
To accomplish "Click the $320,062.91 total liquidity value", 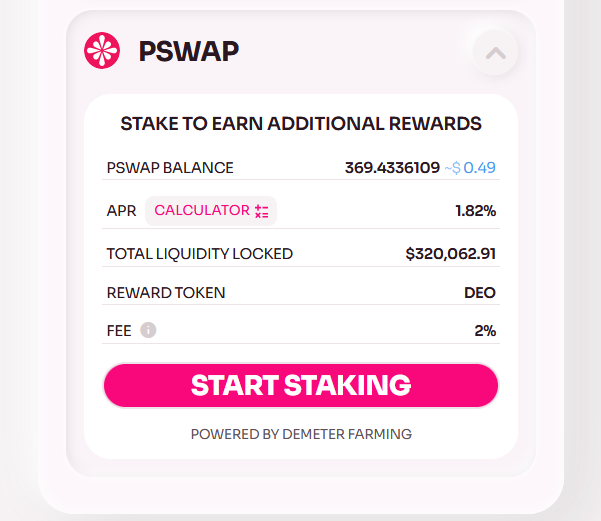I will [451, 254].
